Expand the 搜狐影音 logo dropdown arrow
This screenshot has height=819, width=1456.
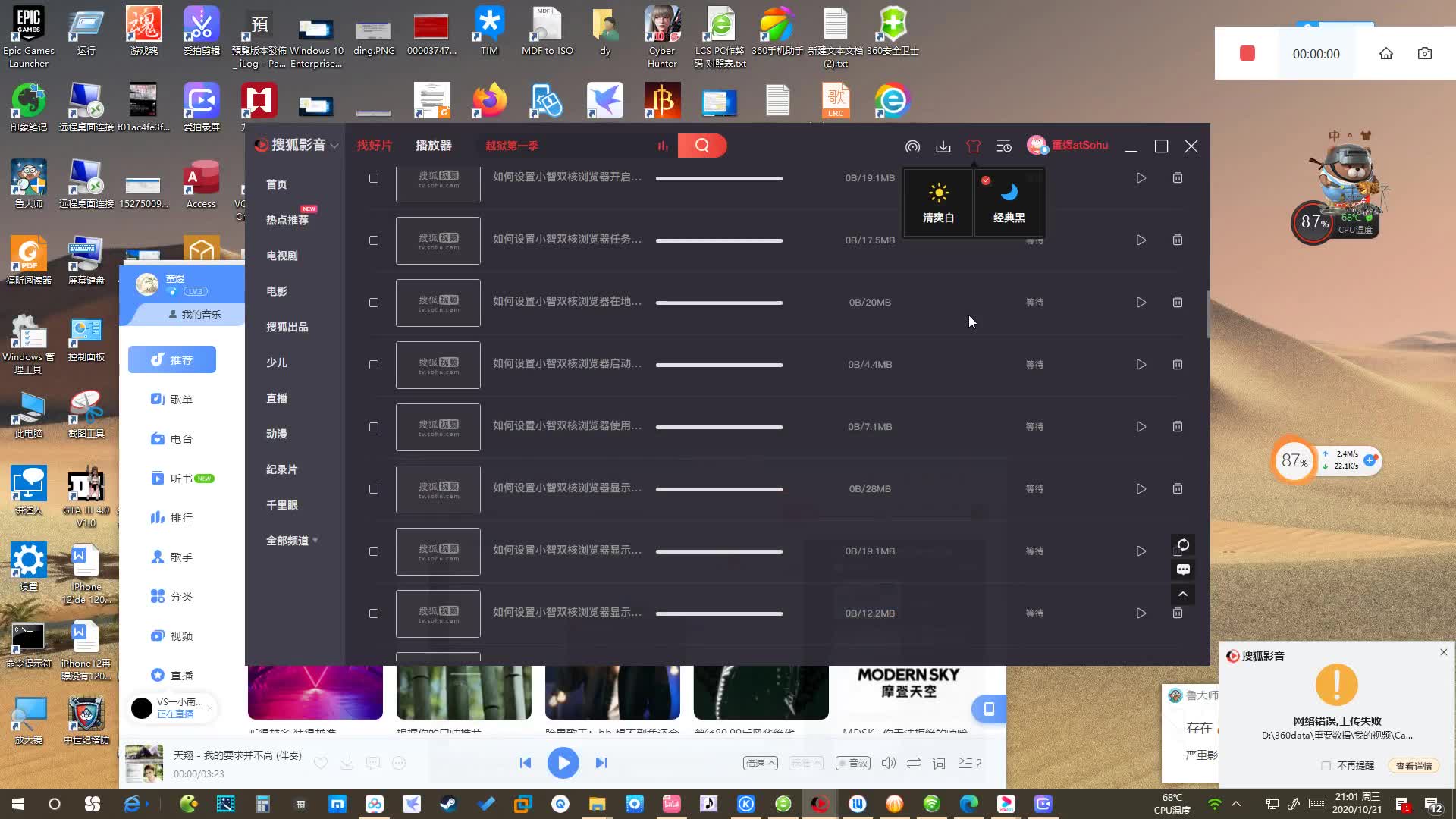tap(334, 146)
